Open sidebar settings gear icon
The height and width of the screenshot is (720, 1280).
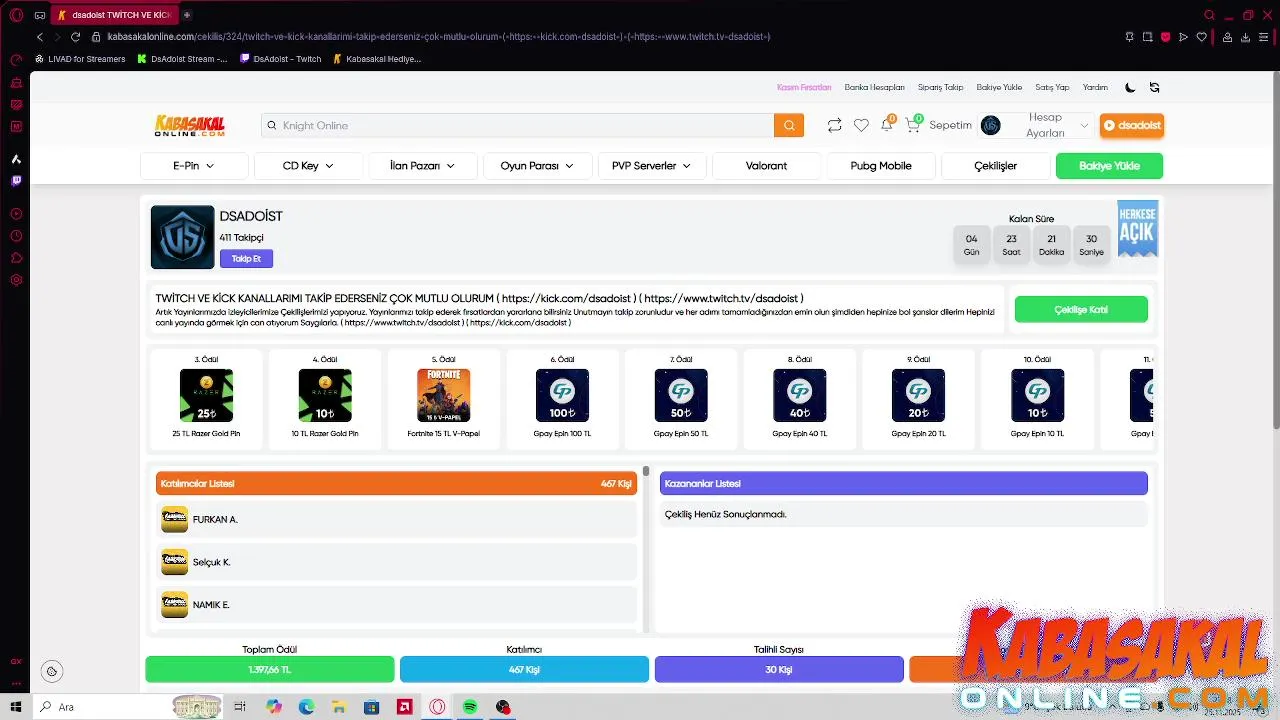(x=16, y=280)
